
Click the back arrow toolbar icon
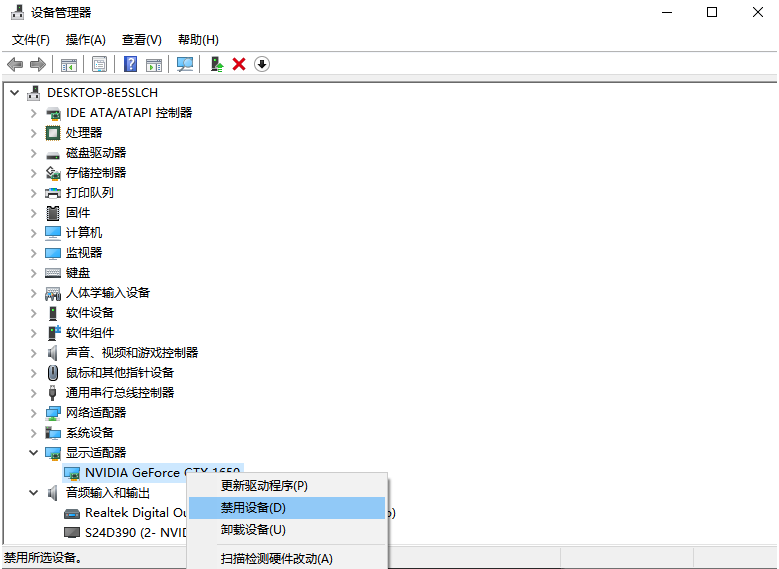pyautogui.click(x=14, y=64)
